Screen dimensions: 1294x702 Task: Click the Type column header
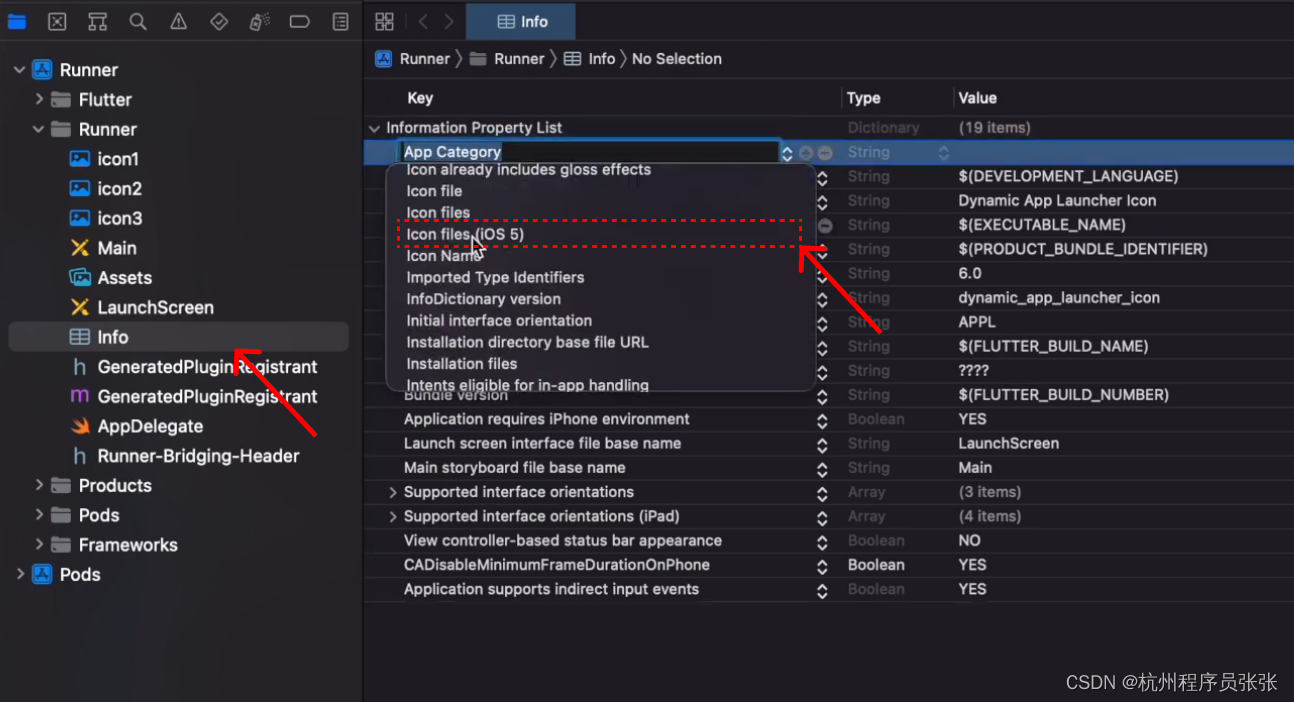[x=863, y=98]
